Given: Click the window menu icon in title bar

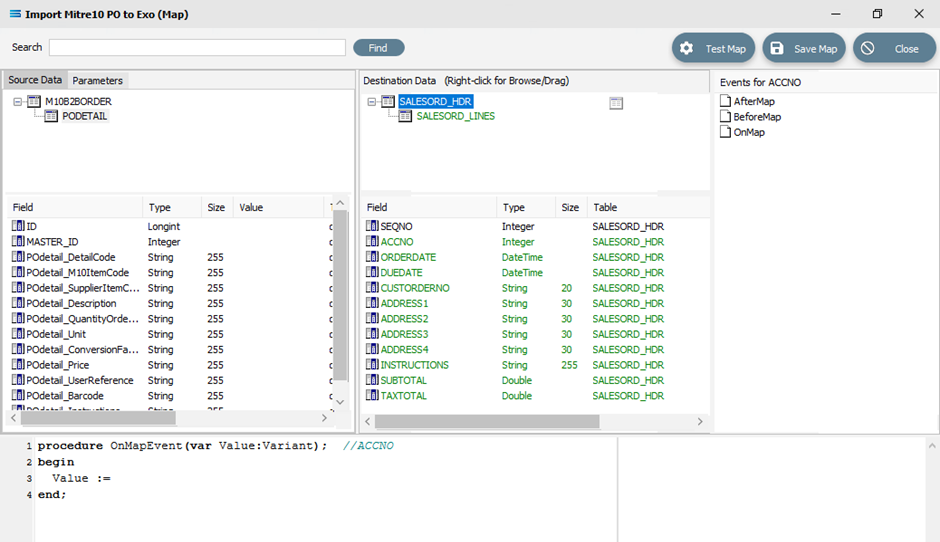Looking at the screenshot, I should (15, 14).
